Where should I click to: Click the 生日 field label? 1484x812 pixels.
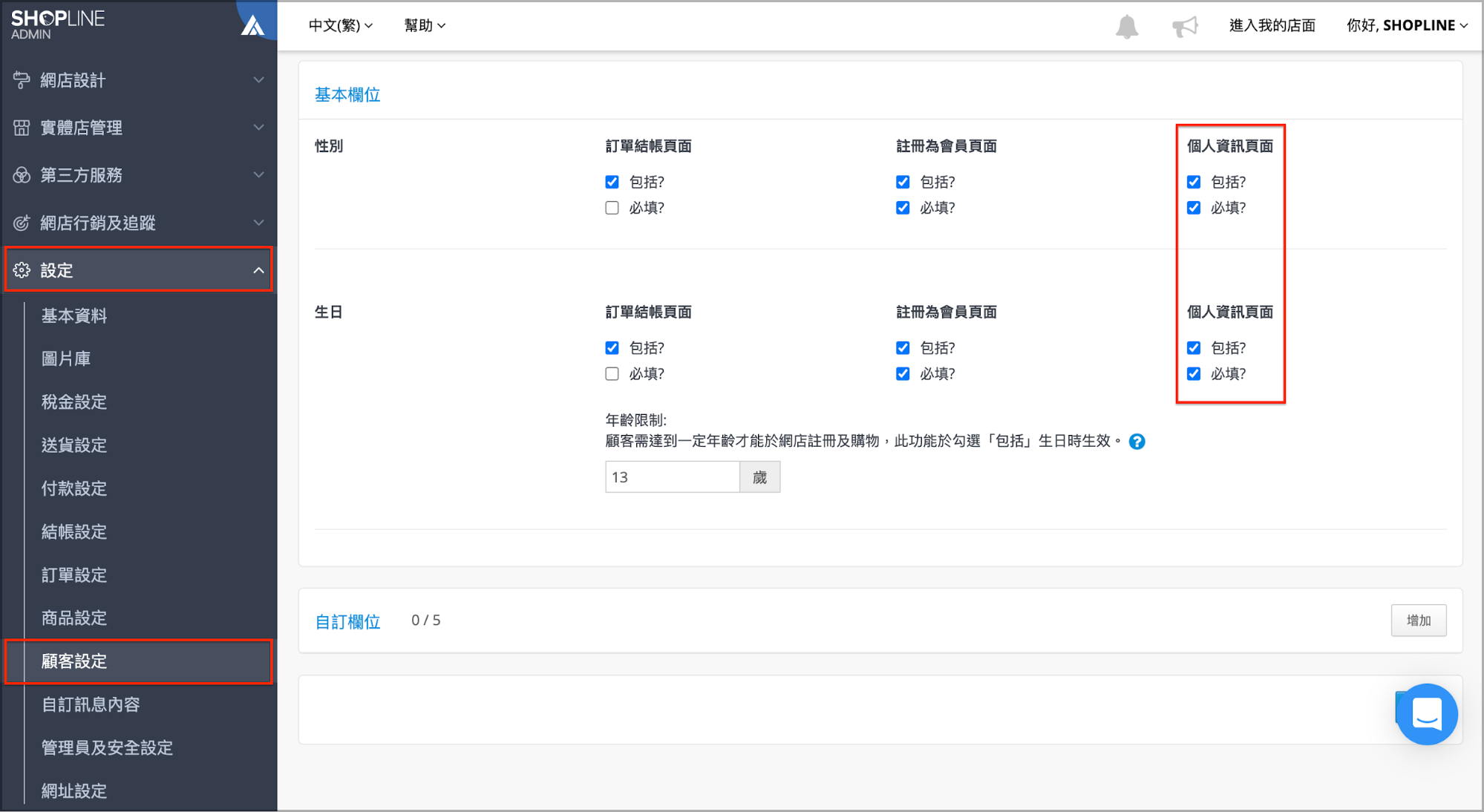point(329,312)
